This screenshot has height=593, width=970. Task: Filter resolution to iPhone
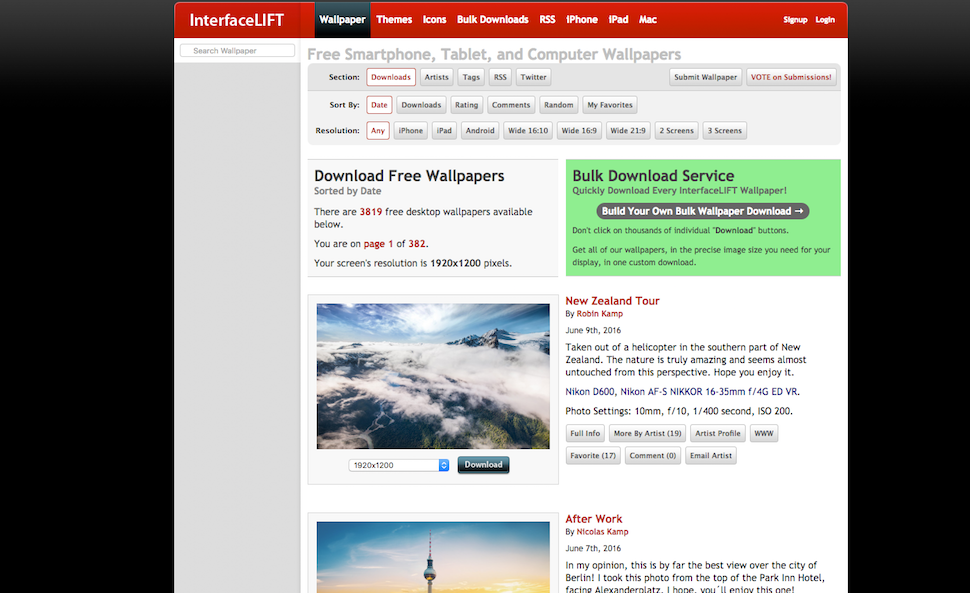(411, 130)
